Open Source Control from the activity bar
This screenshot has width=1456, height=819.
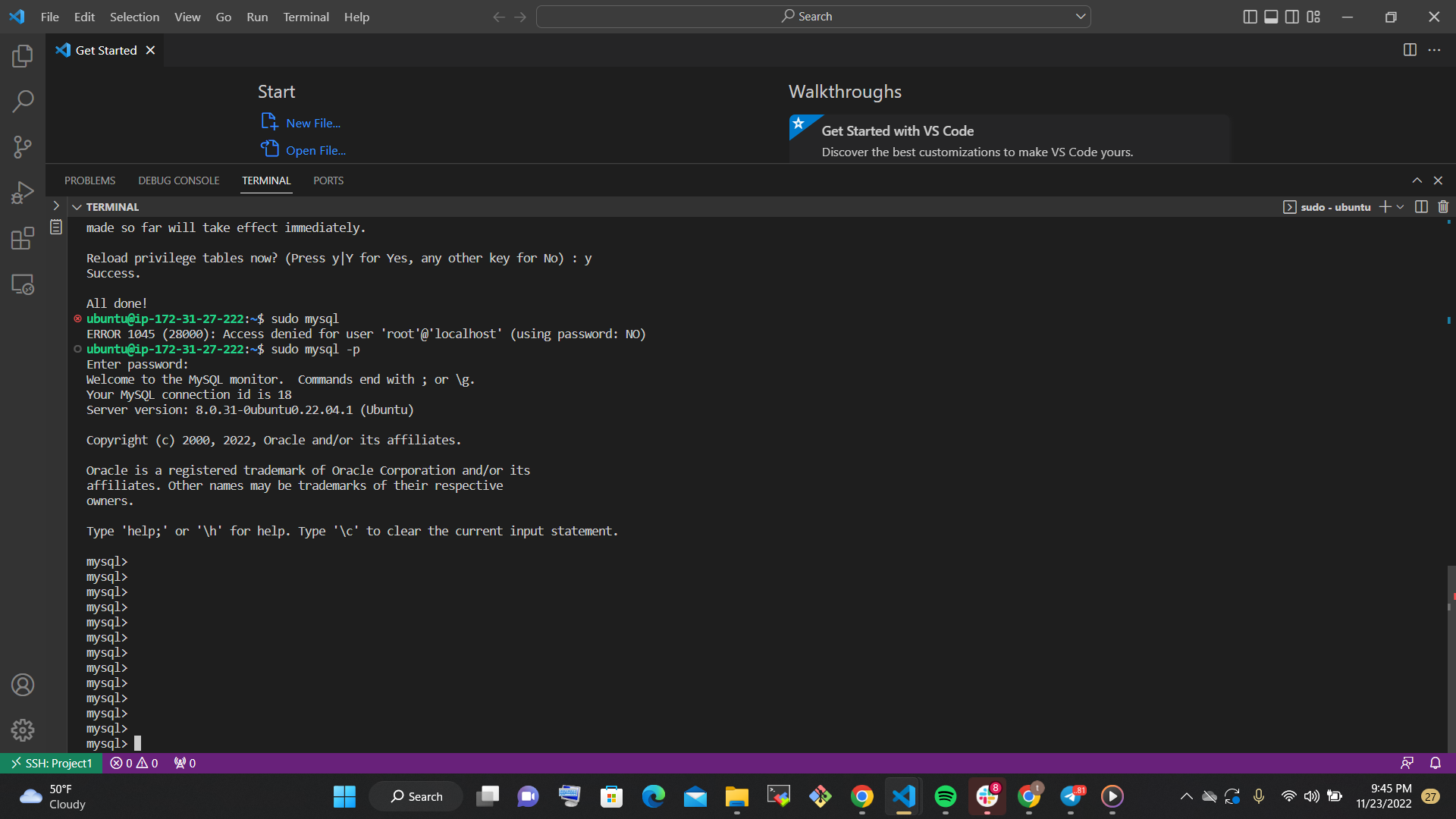point(23,146)
